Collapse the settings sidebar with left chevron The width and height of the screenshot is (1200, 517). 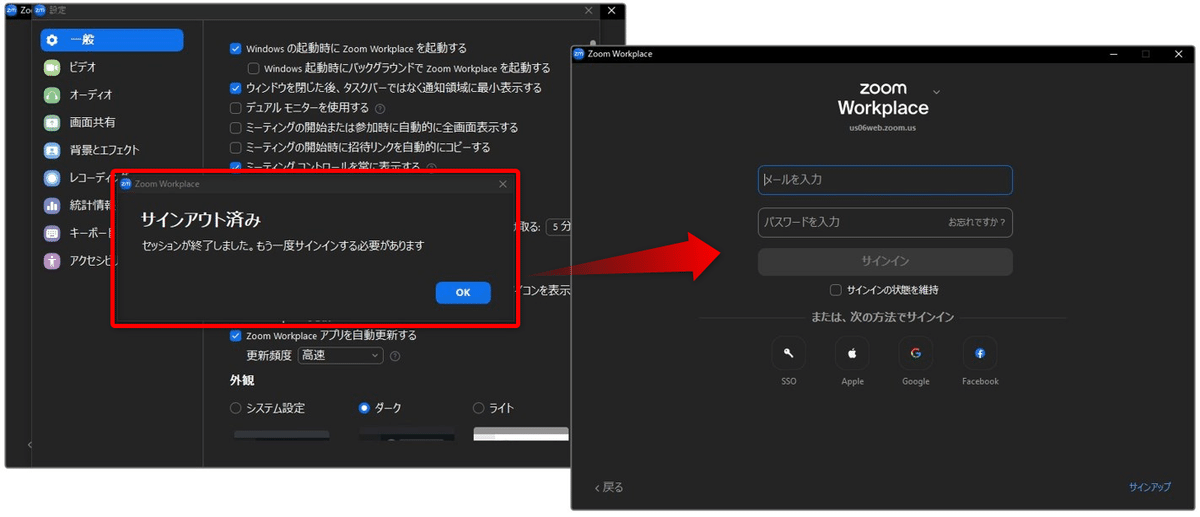point(29,444)
